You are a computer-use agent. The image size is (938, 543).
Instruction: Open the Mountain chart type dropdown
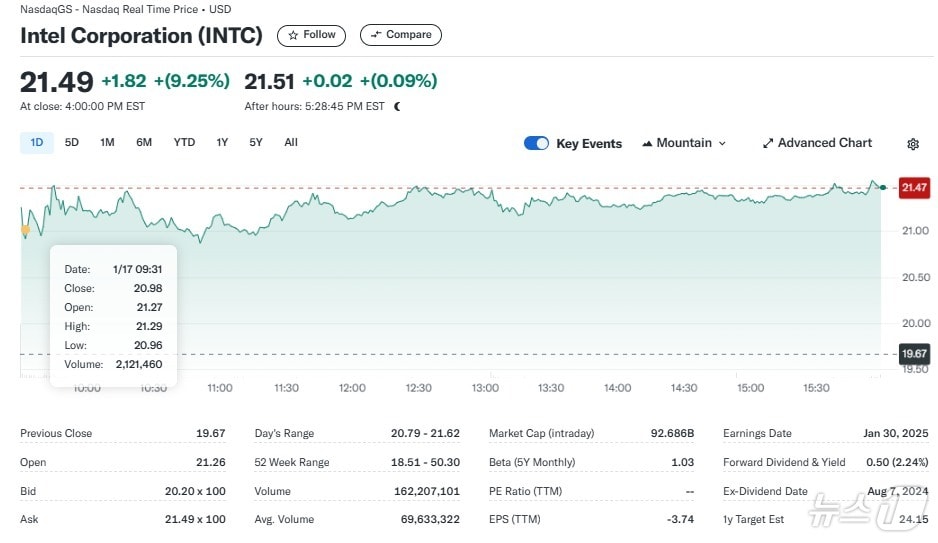pos(684,143)
